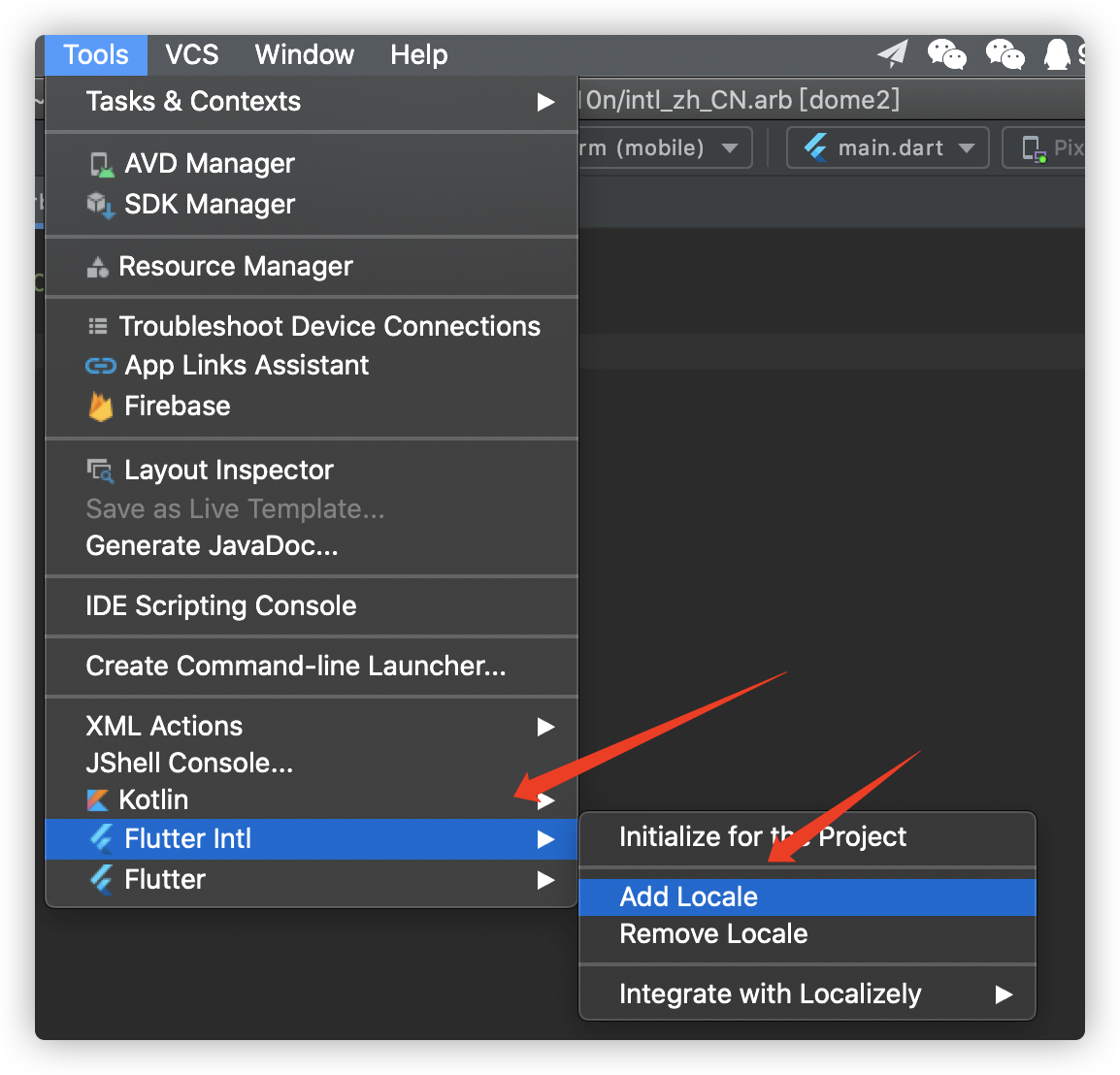Click the Flutter Intl menu label
The height and width of the screenshot is (1075, 1120).
188,839
